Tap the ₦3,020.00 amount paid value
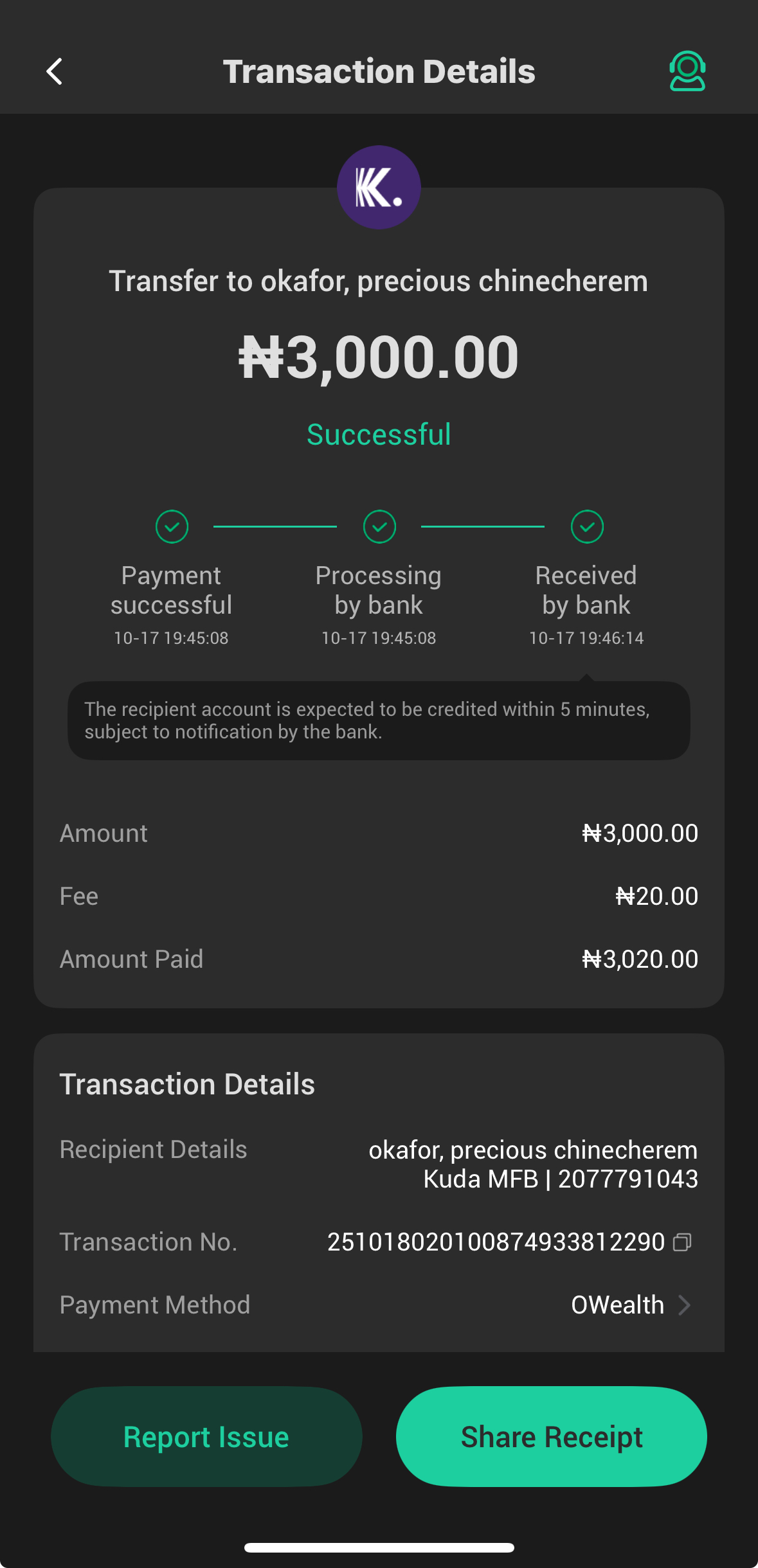The height and width of the screenshot is (1568, 758). 640,959
